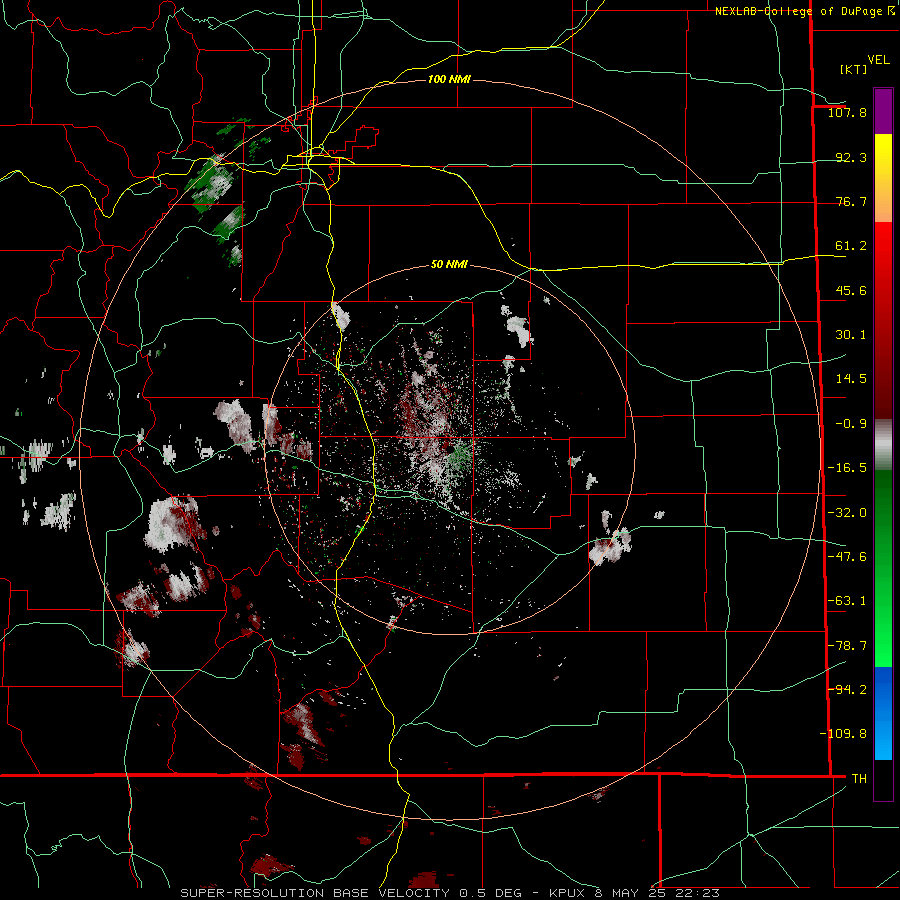This screenshot has height=900, width=900.
Task: Pick the purple top segment of color bar
Action: pos(883,111)
